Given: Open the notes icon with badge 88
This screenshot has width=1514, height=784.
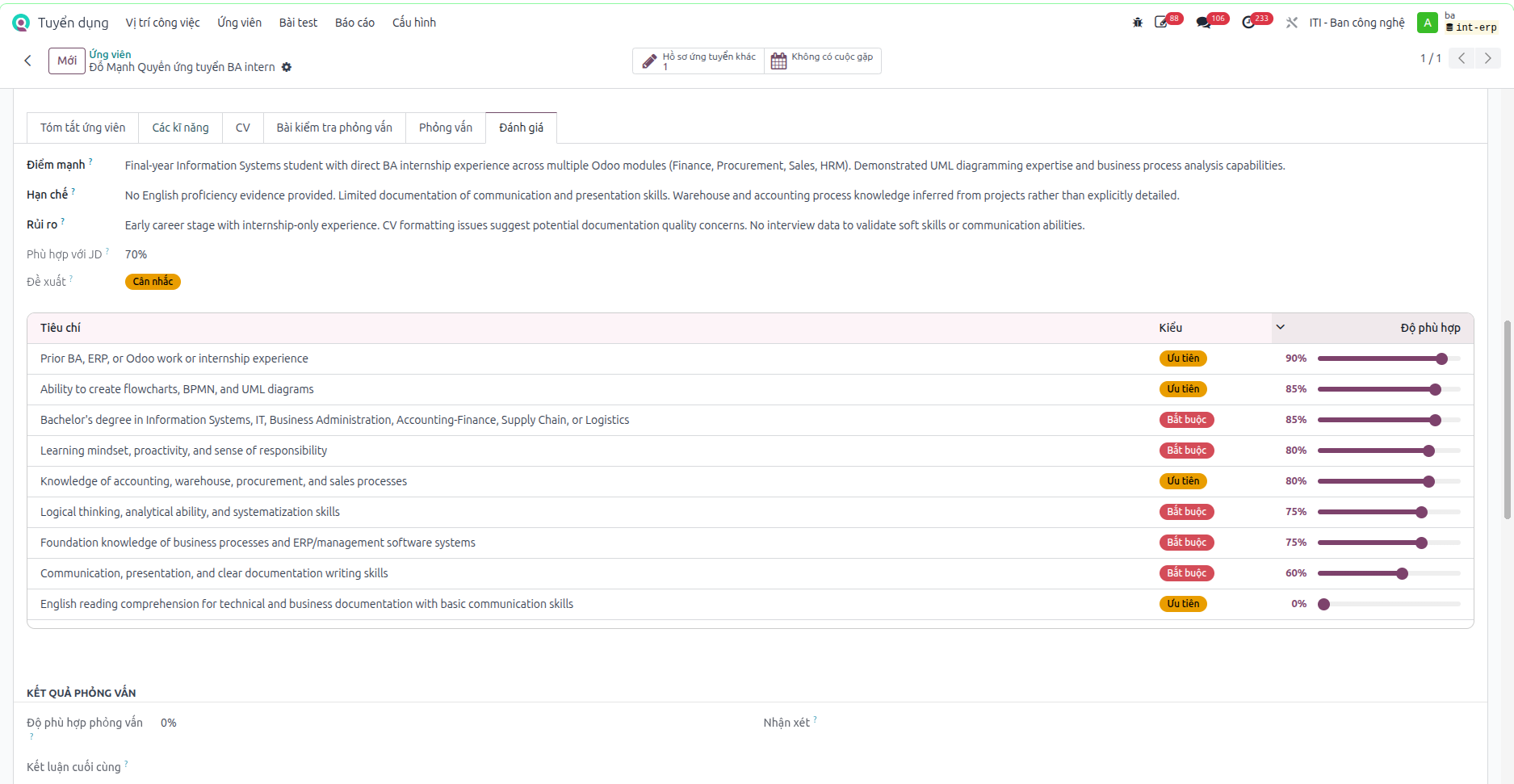Looking at the screenshot, I should 1161,23.
